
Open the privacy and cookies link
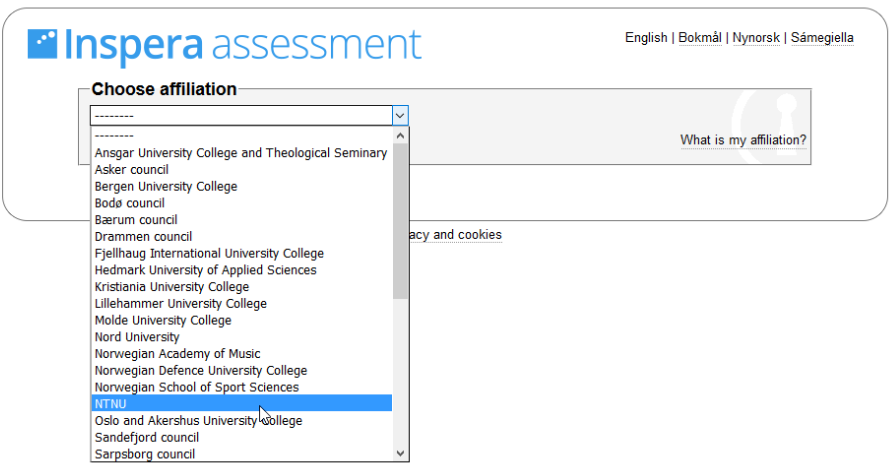[456, 235]
